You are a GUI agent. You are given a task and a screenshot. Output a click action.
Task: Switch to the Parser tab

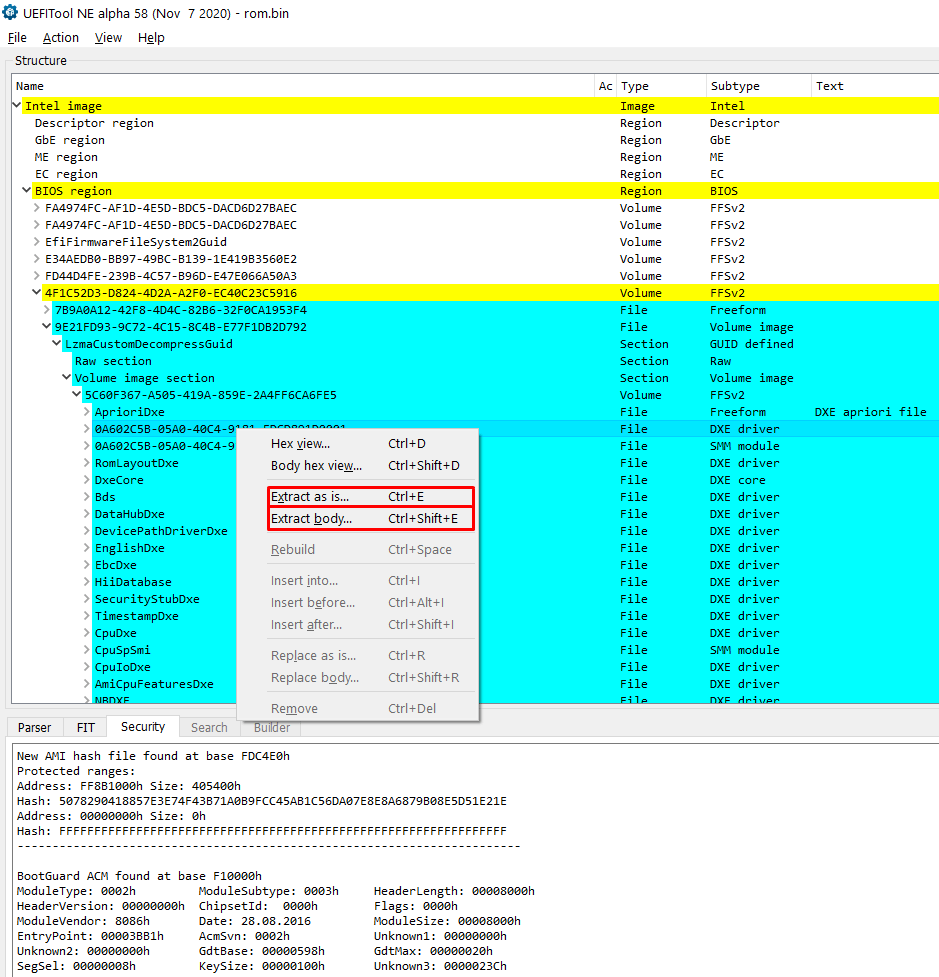(34, 727)
